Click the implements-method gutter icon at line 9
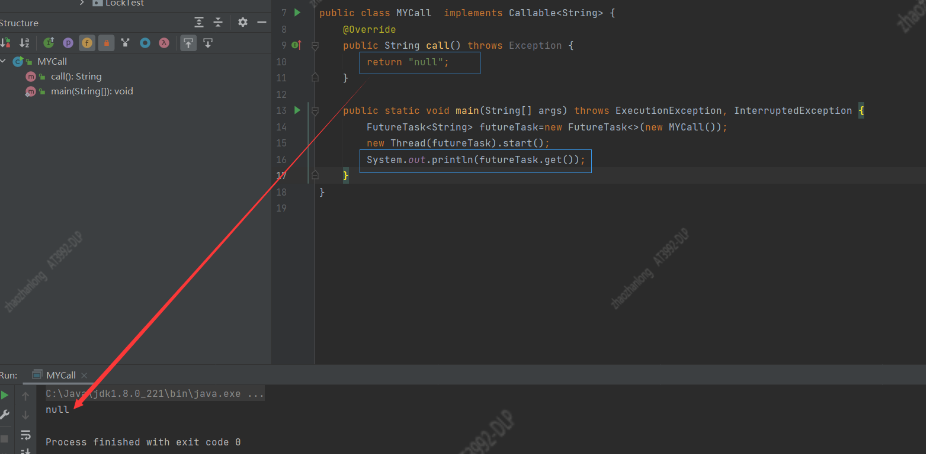Image resolution: width=926 pixels, height=454 pixels. point(296,45)
